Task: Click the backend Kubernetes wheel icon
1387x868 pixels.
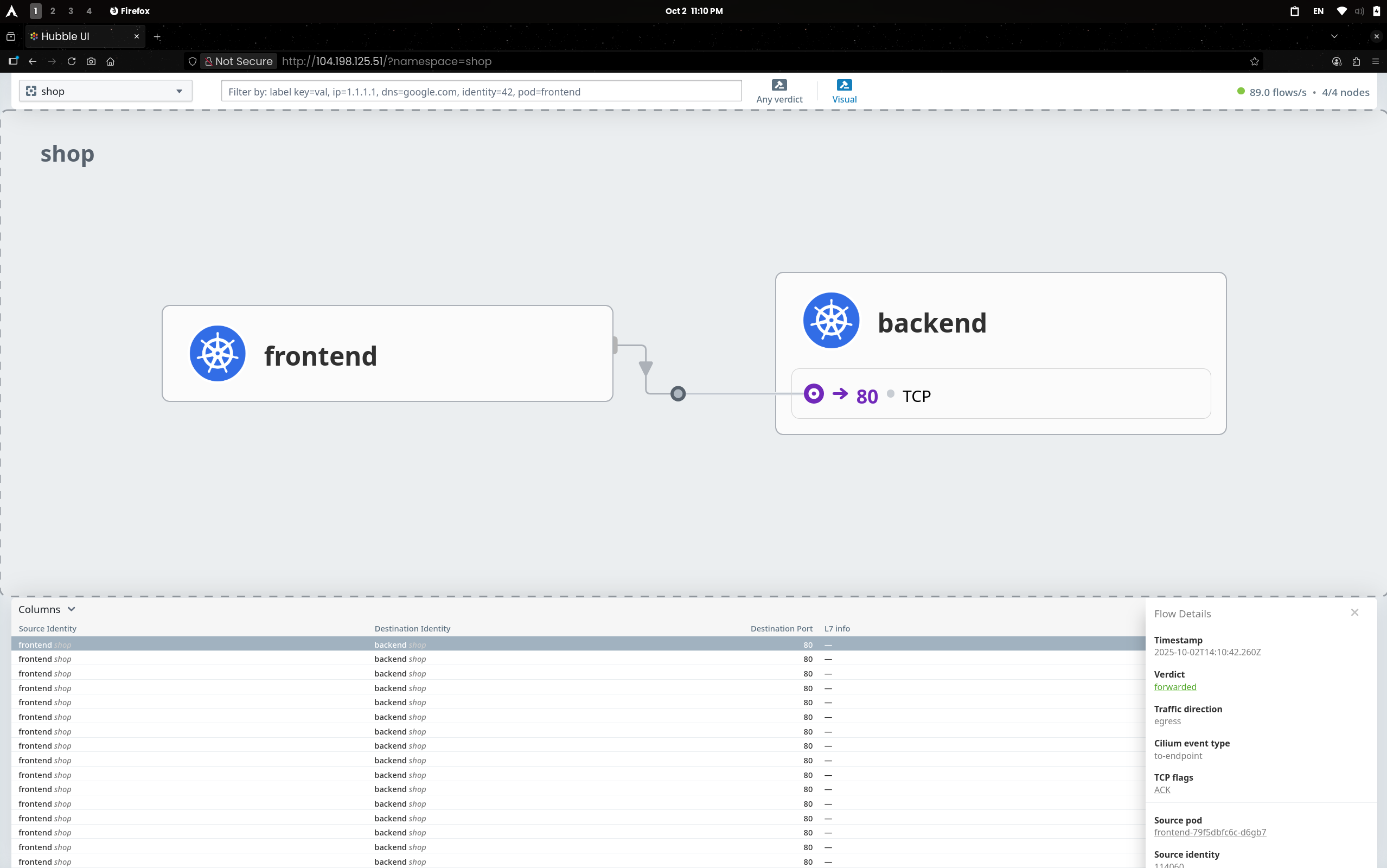Action: pyautogui.click(x=830, y=320)
